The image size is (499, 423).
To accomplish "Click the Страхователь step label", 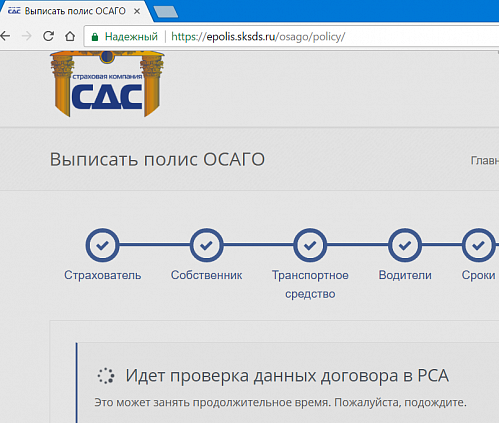I will click(x=103, y=275).
